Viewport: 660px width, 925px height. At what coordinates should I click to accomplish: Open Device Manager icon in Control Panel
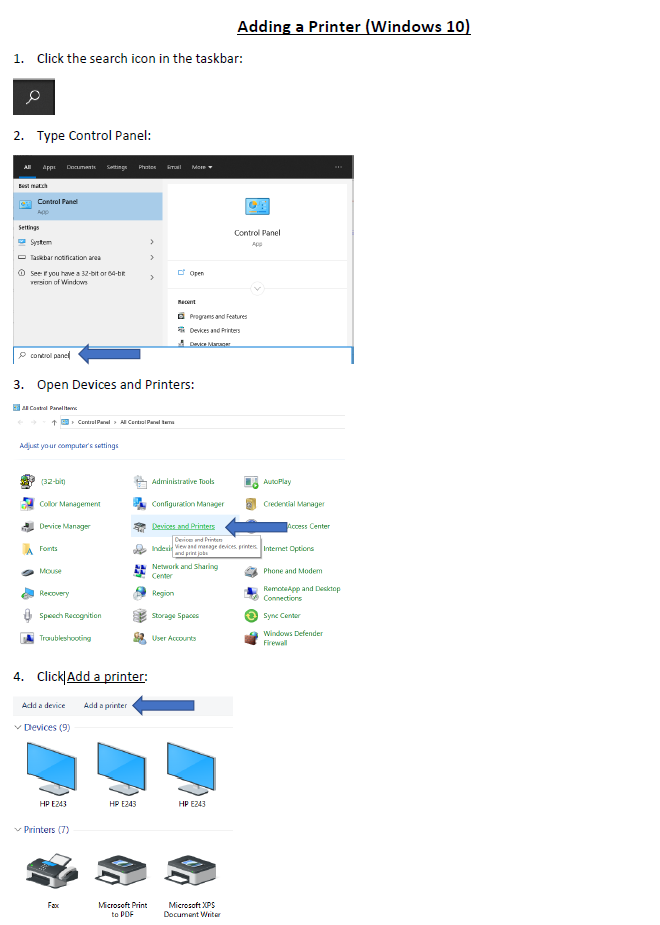(27, 526)
